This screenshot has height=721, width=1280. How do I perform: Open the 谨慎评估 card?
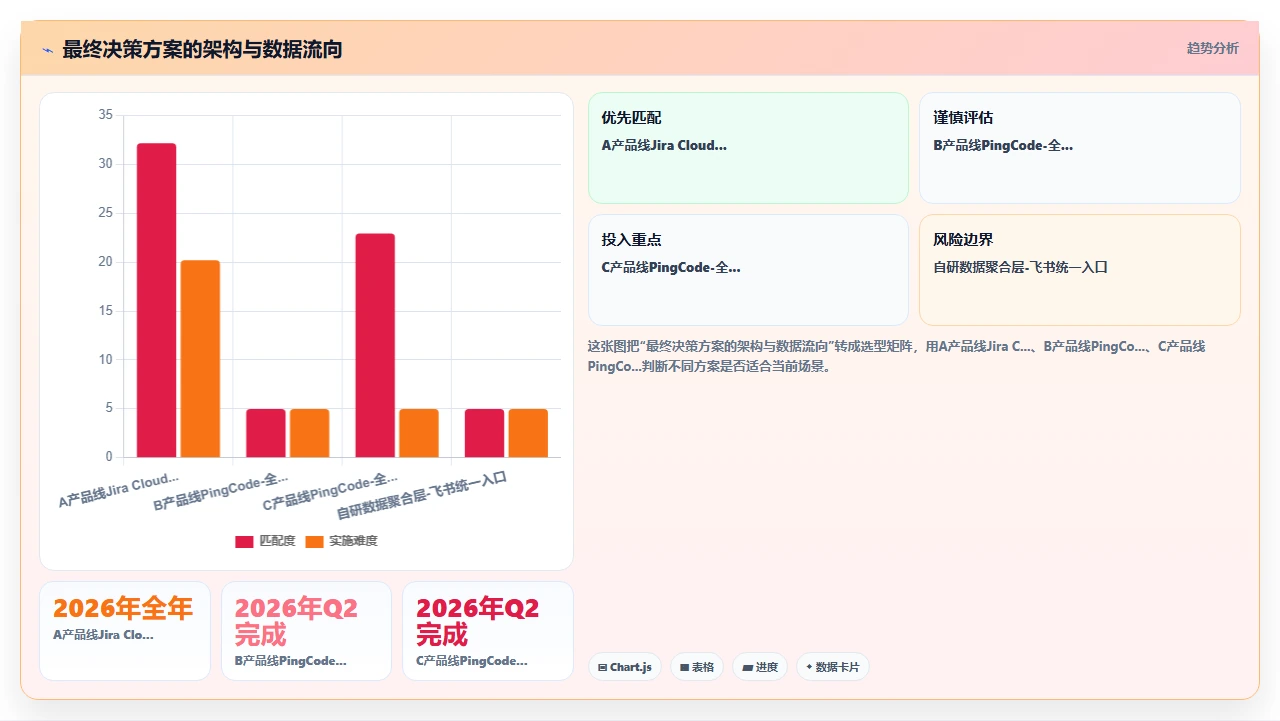[x=1080, y=148]
